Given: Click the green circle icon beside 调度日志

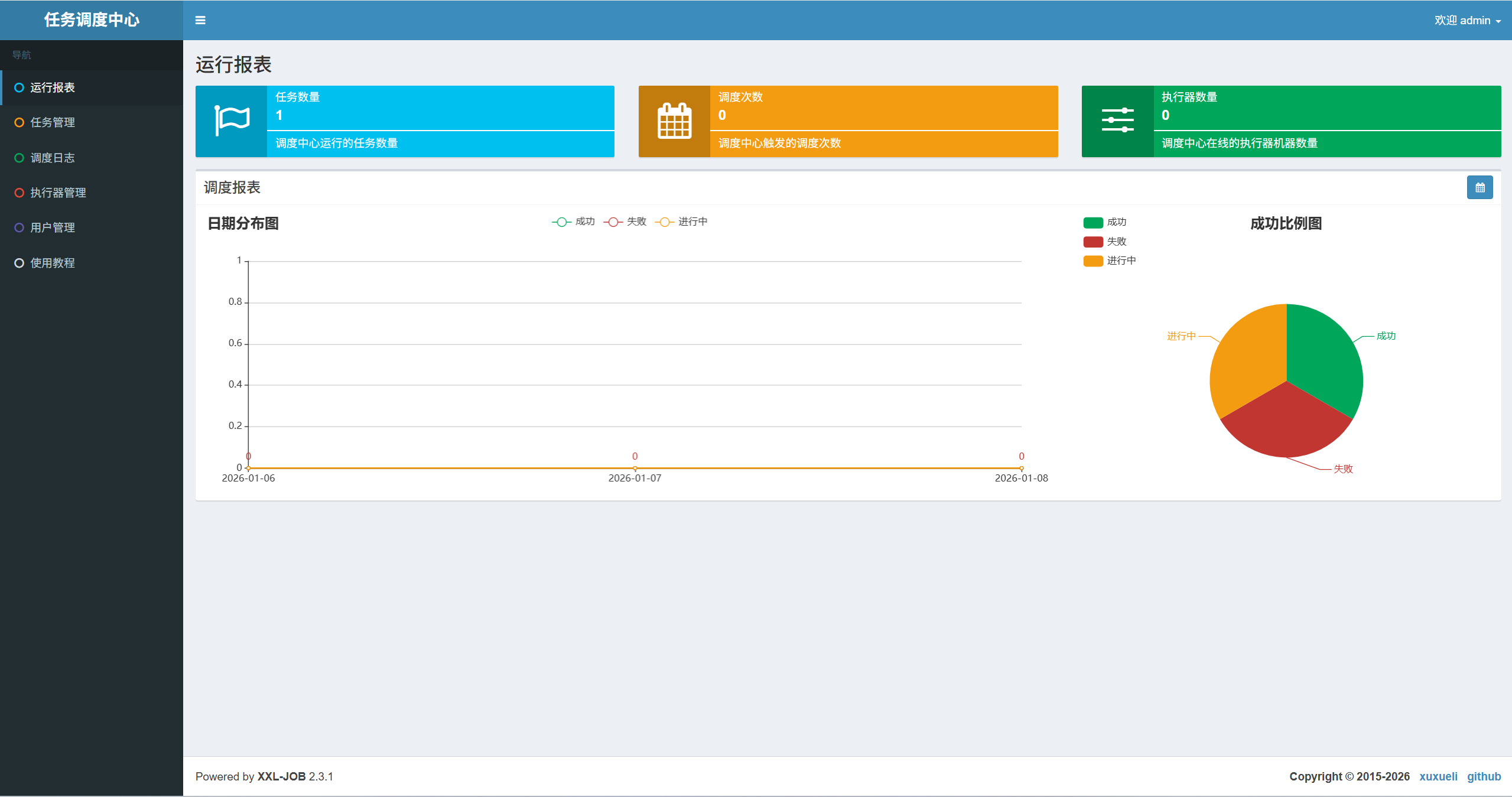Looking at the screenshot, I should pos(19,158).
